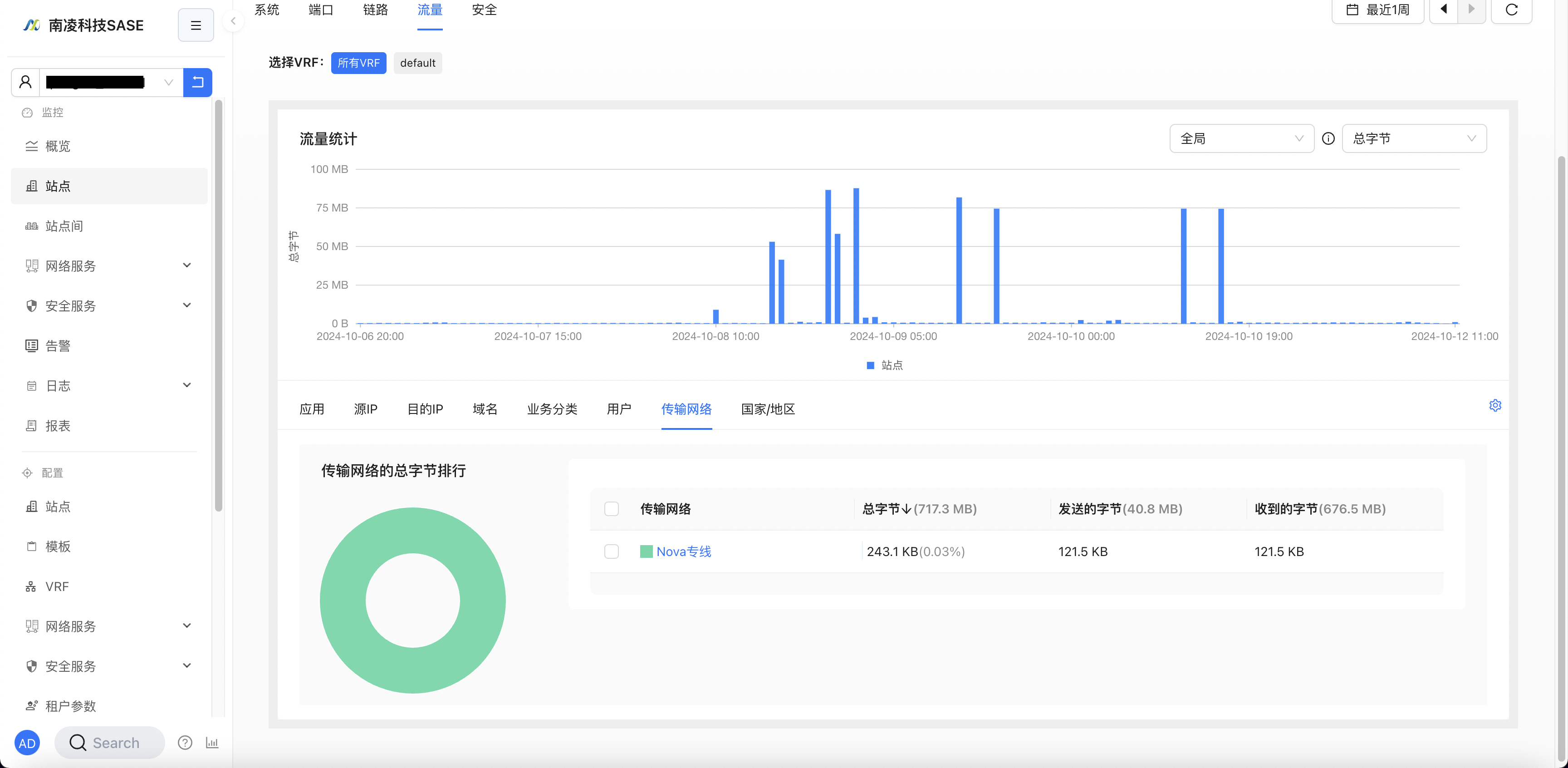
Task: Expand monitoring 网络服务 menu
Action: click(x=109, y=266)
